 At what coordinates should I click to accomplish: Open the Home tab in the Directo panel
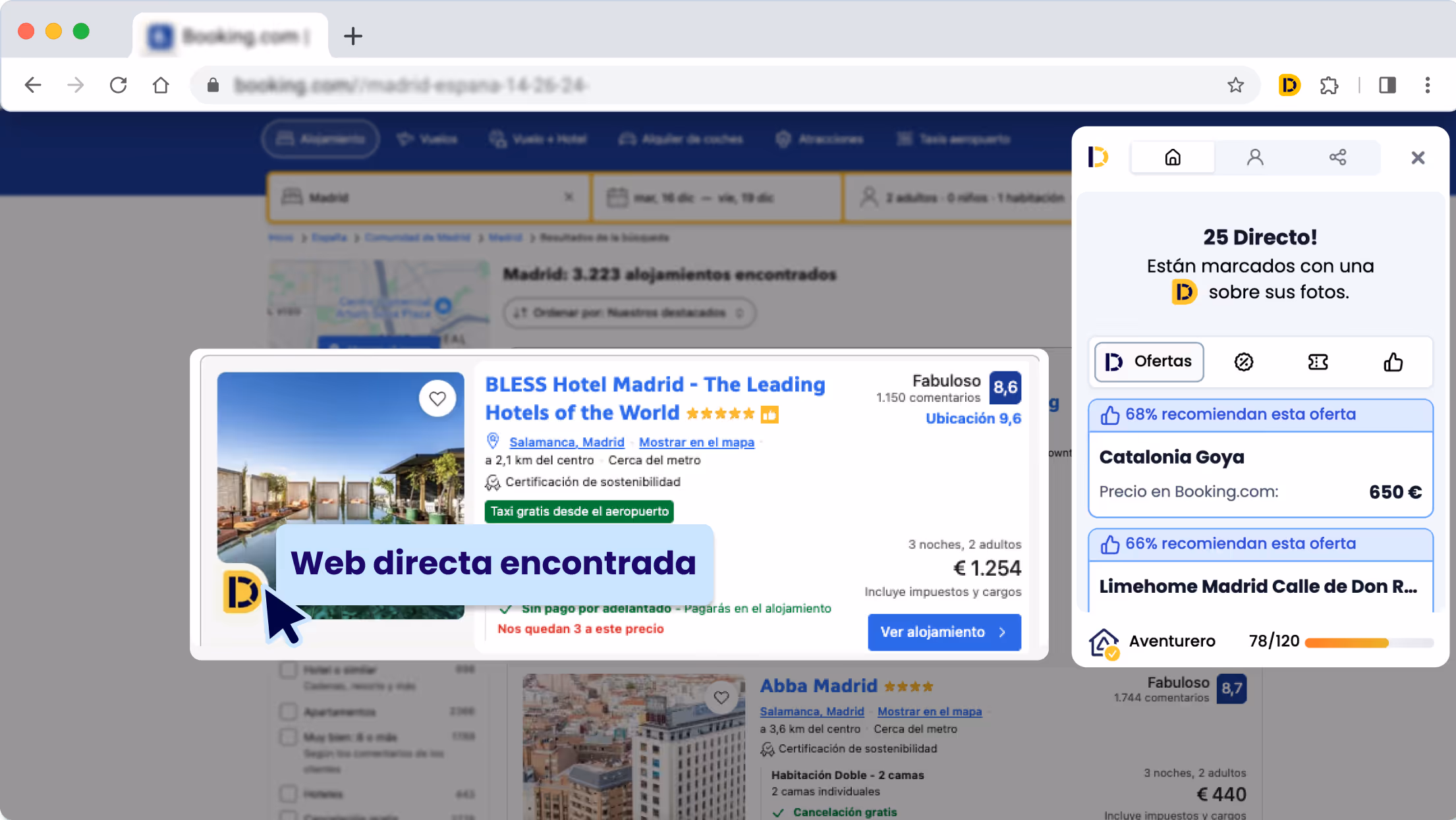click(x=1172, y=157)
